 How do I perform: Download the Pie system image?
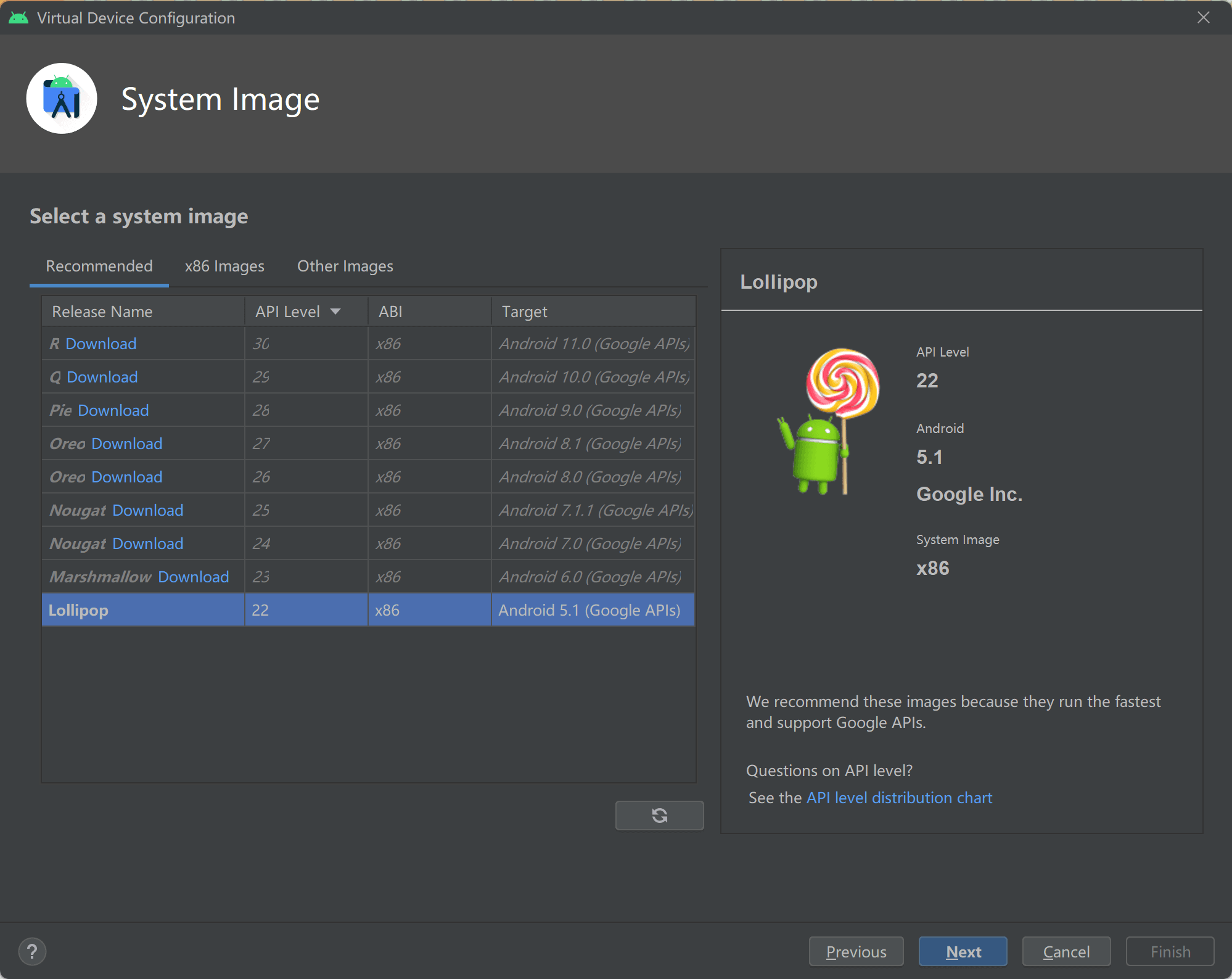tap(113, 410)
